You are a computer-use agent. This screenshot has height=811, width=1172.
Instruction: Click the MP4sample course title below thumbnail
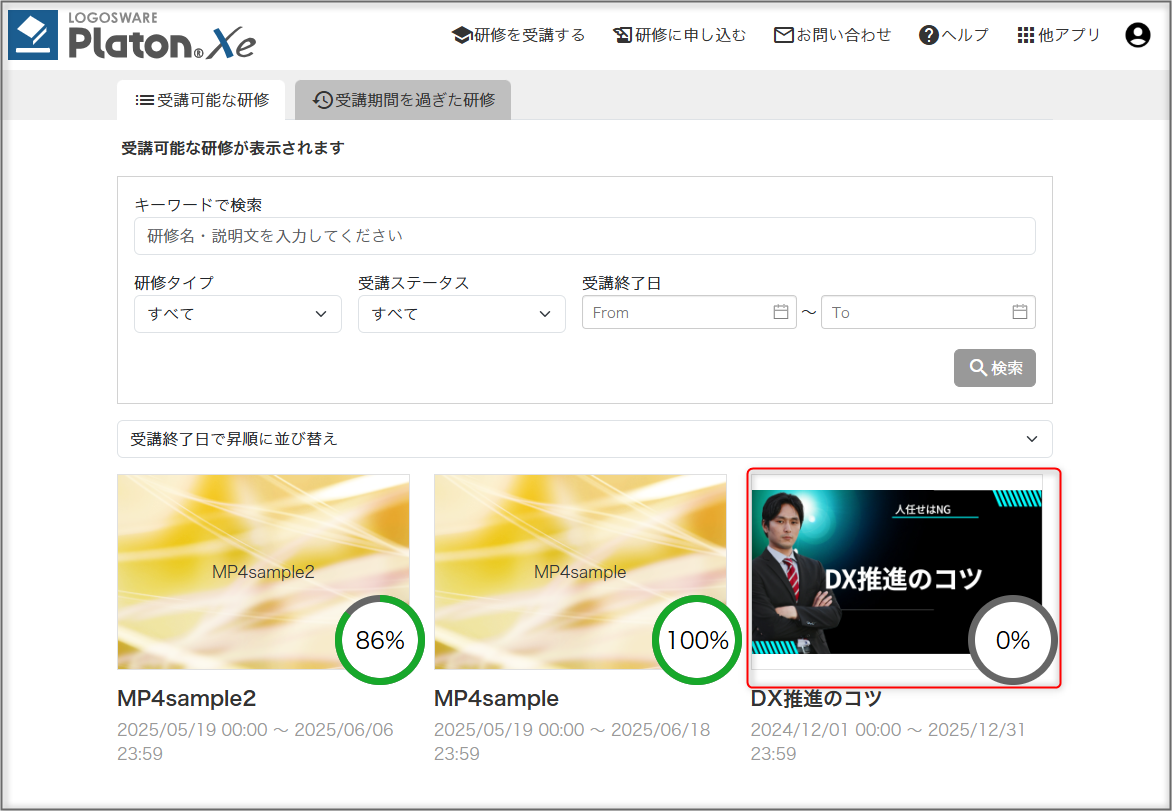click(496, 698)
